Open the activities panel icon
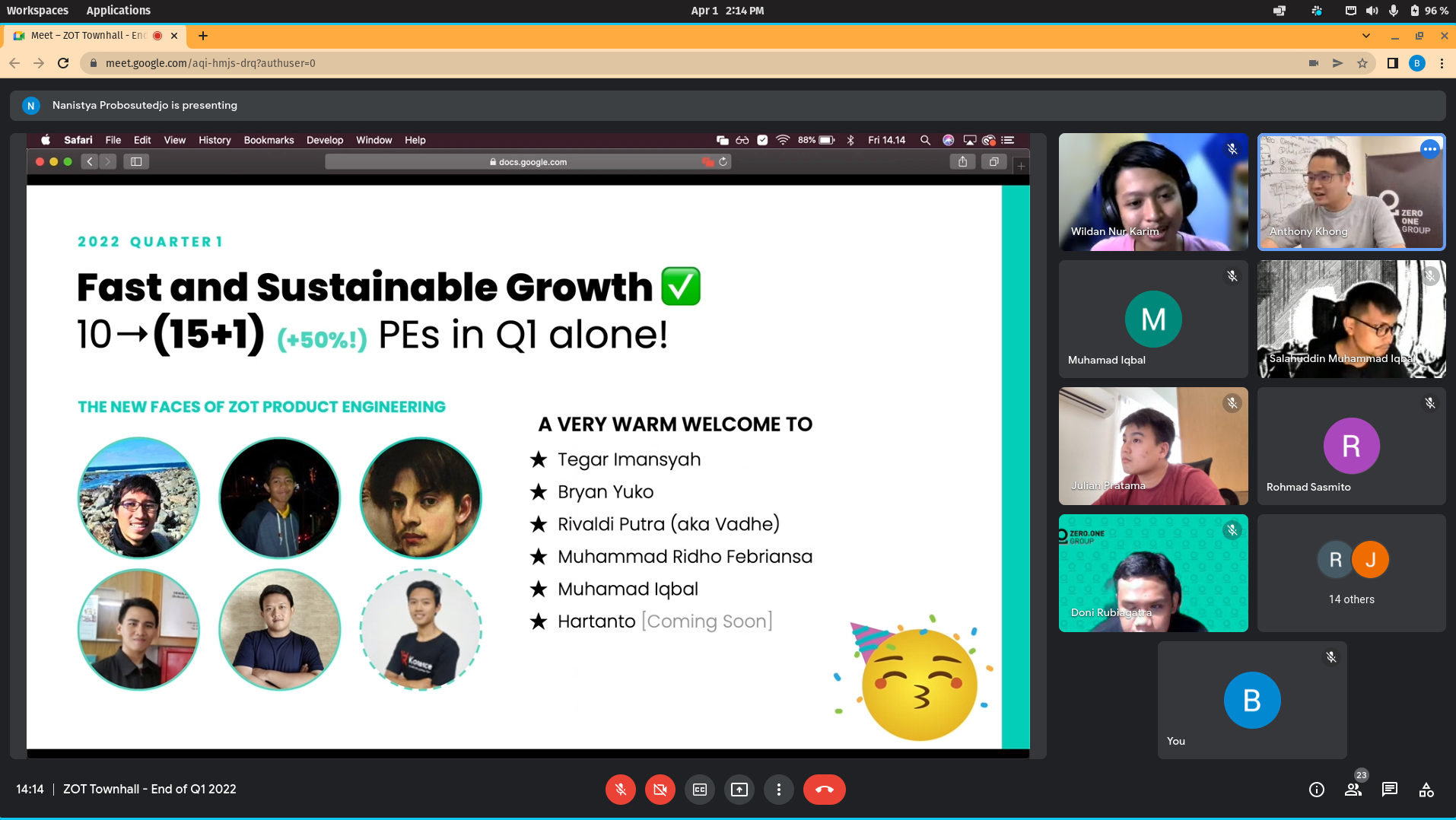Image resolution: width=1456 pixels, height=820 pixels. (1426, 790)
